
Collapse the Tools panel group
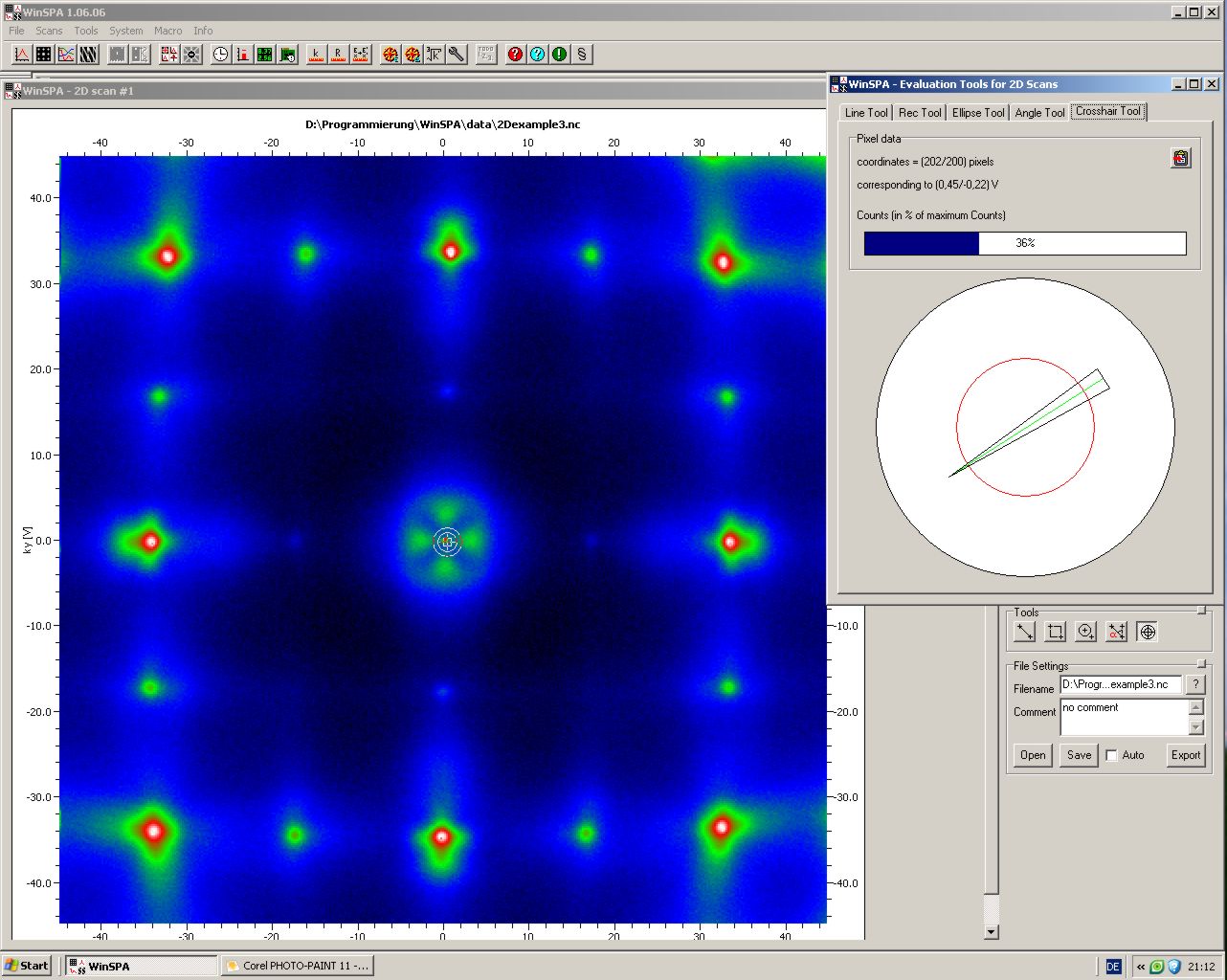[1202, 611]
